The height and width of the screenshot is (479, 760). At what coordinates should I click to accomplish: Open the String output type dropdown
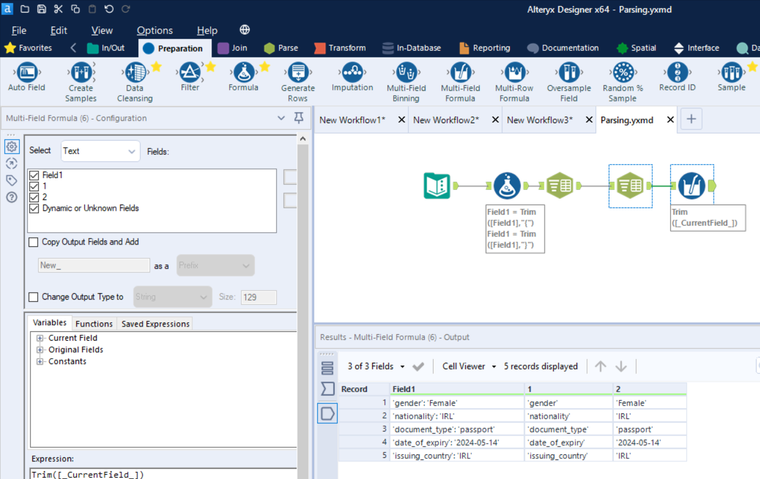[x=173, y=297]
